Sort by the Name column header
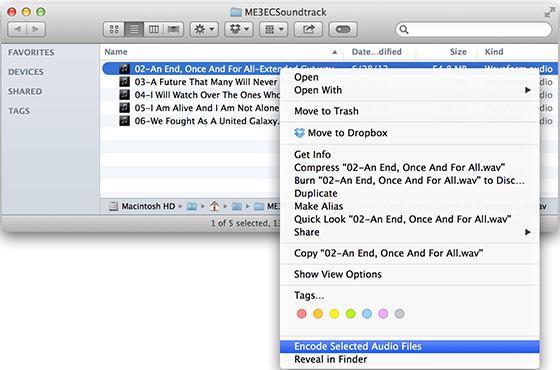The image size is (560, 370). [221, 52]
